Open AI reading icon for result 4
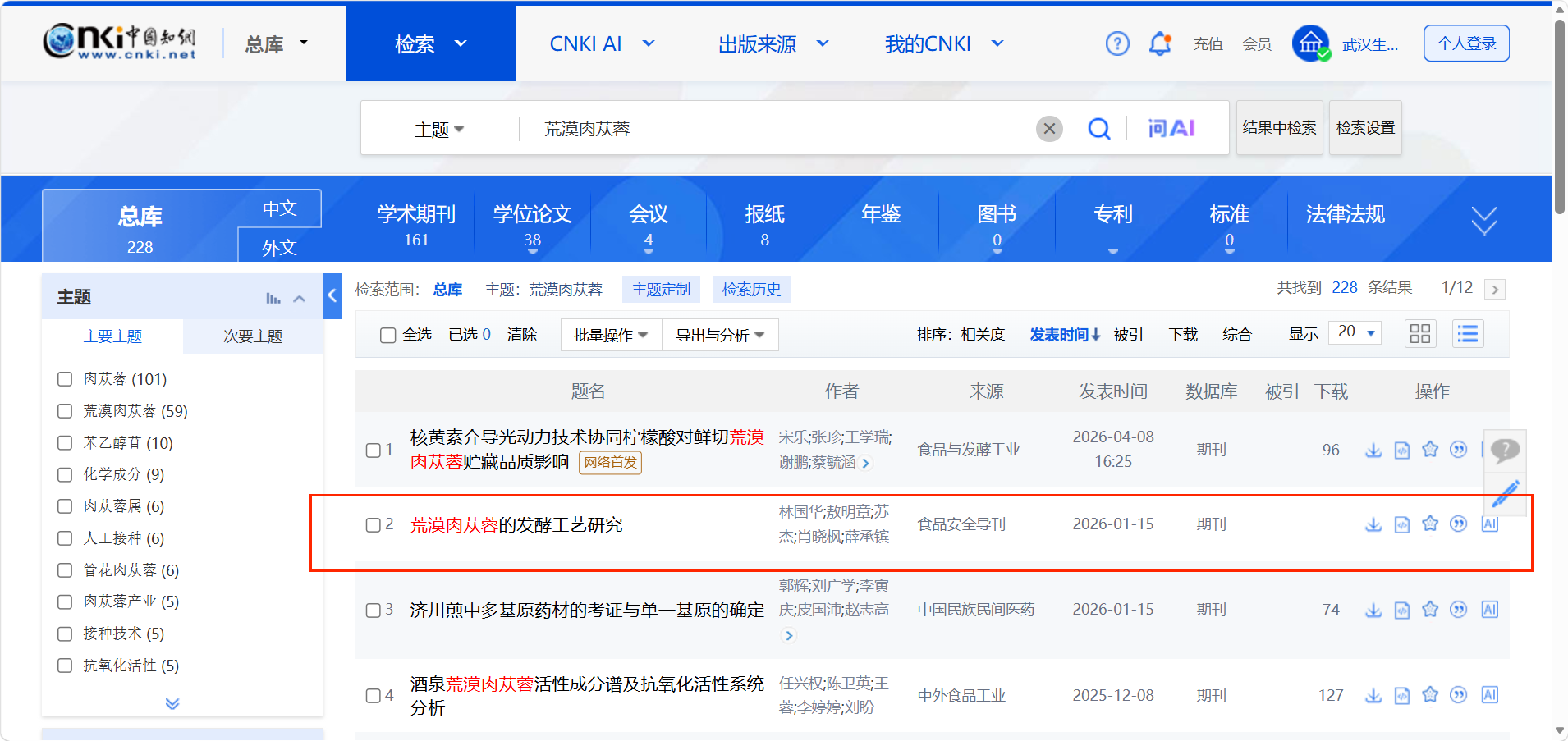Image resolution: width=1568 pixels, height=741 pixels. [1490, 695]
